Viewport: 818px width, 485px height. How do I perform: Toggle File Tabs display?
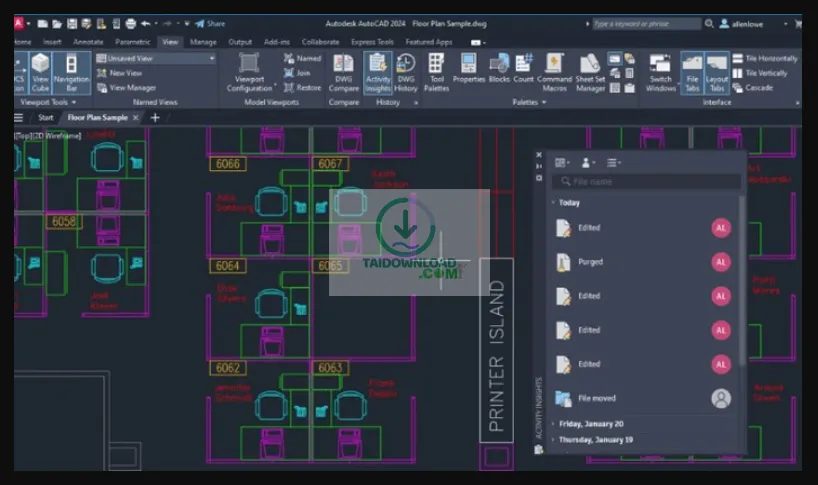692,72
